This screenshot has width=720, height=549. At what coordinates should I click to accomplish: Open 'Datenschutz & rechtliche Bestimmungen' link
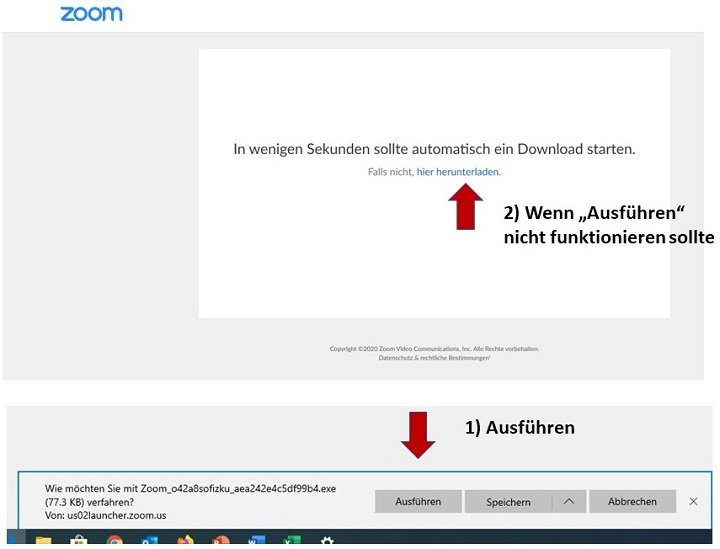tap(434, 358)
